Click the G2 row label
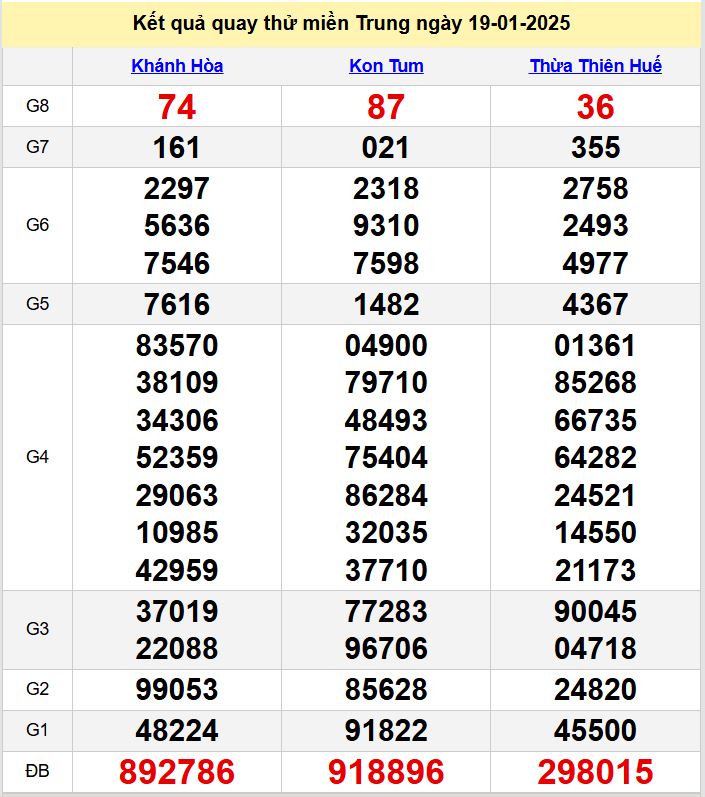 click(37, 689)
